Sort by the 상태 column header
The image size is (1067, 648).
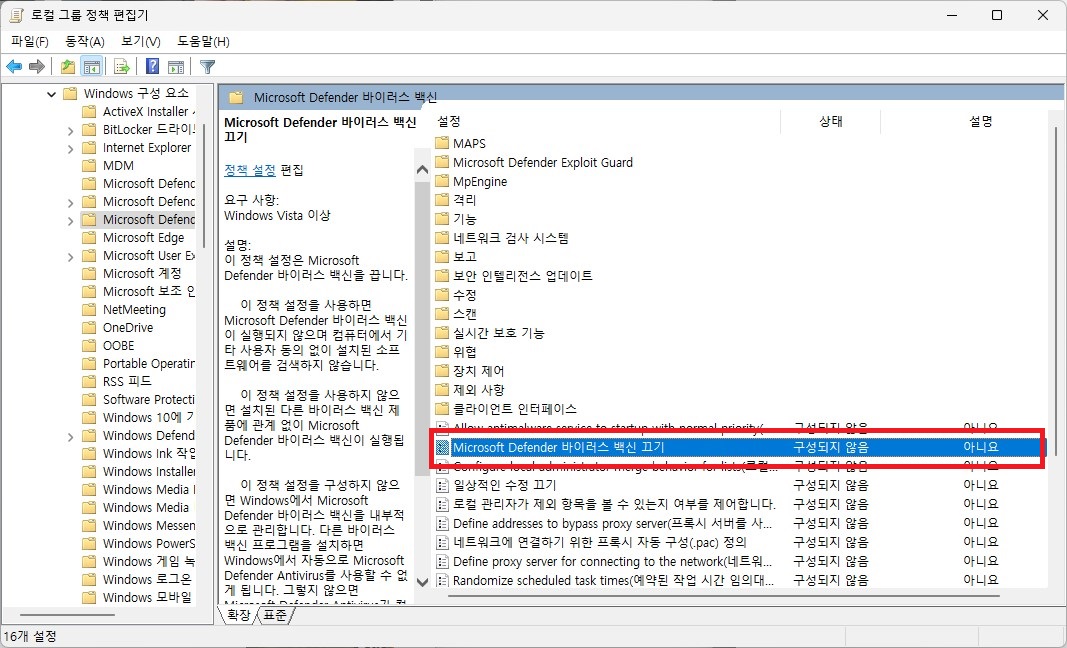pos(831,121)
